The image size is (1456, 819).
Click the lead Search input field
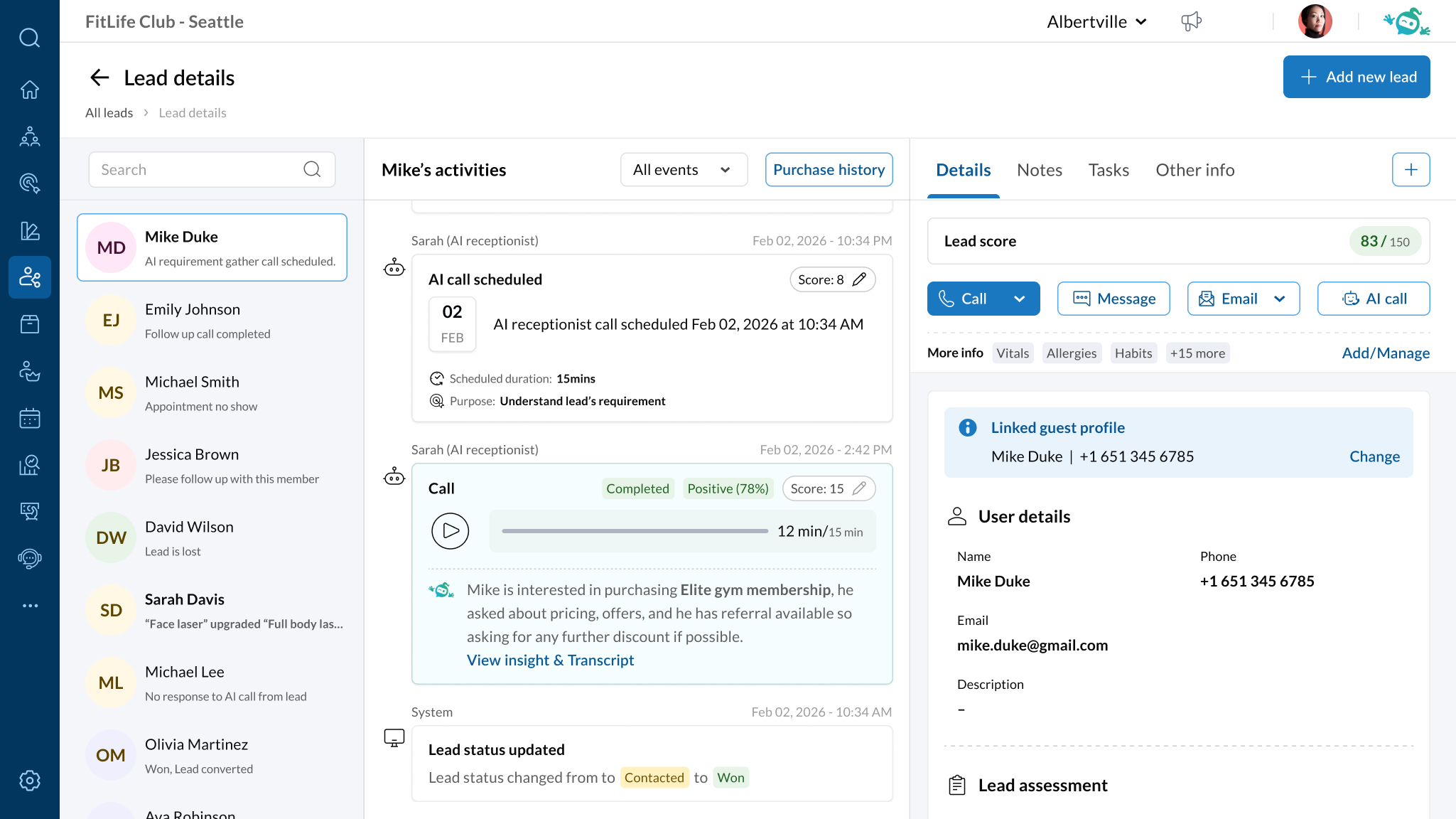(x=199, y=170)
